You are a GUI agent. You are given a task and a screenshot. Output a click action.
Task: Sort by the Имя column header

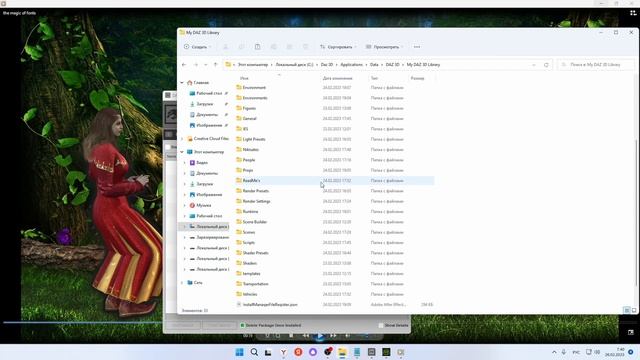244,78
